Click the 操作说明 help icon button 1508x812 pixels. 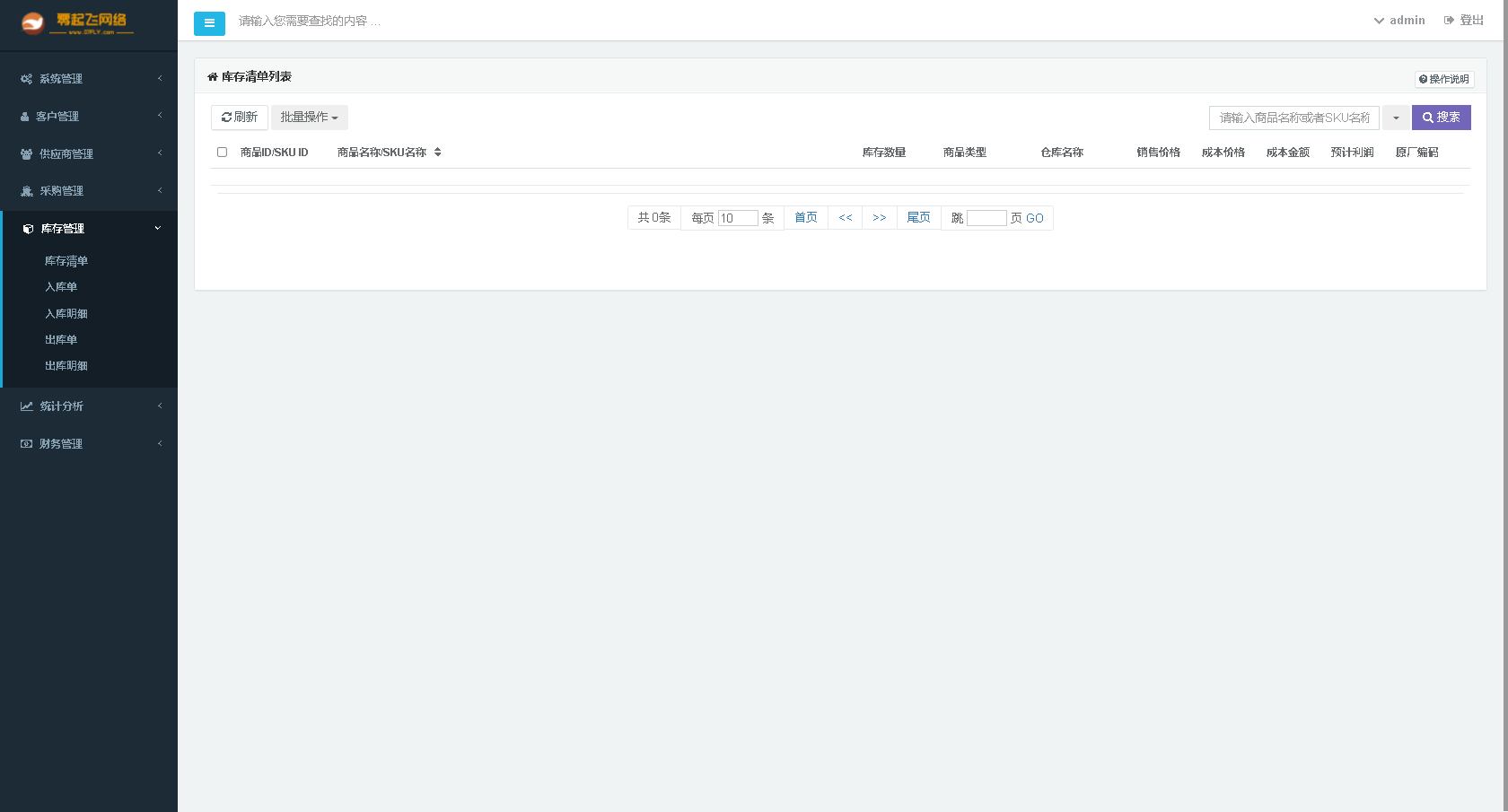[1443, 80]
